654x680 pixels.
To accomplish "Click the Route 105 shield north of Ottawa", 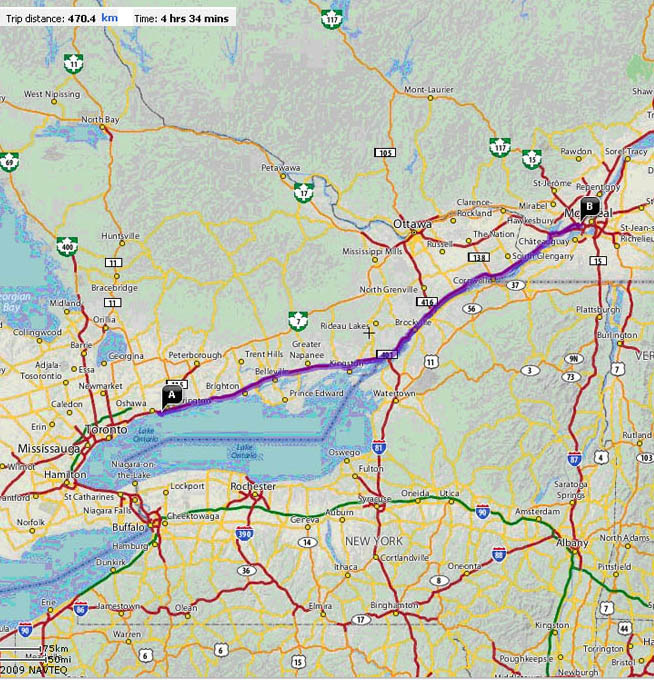I will [384, 152].
